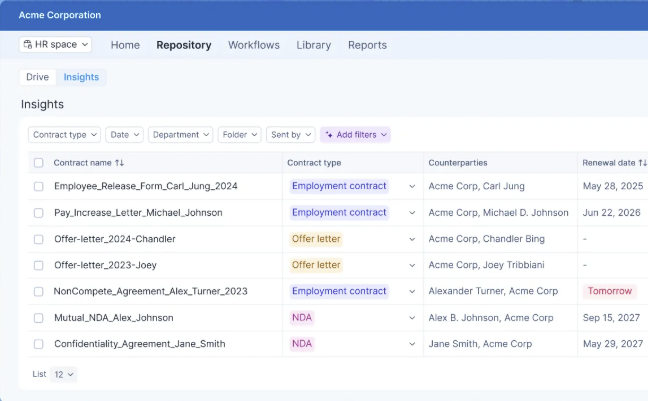Click Alexander Turner, Acme Corp cell
Image resolution: width=648 pixels, height=401 pixels.
tap(493, 291)
